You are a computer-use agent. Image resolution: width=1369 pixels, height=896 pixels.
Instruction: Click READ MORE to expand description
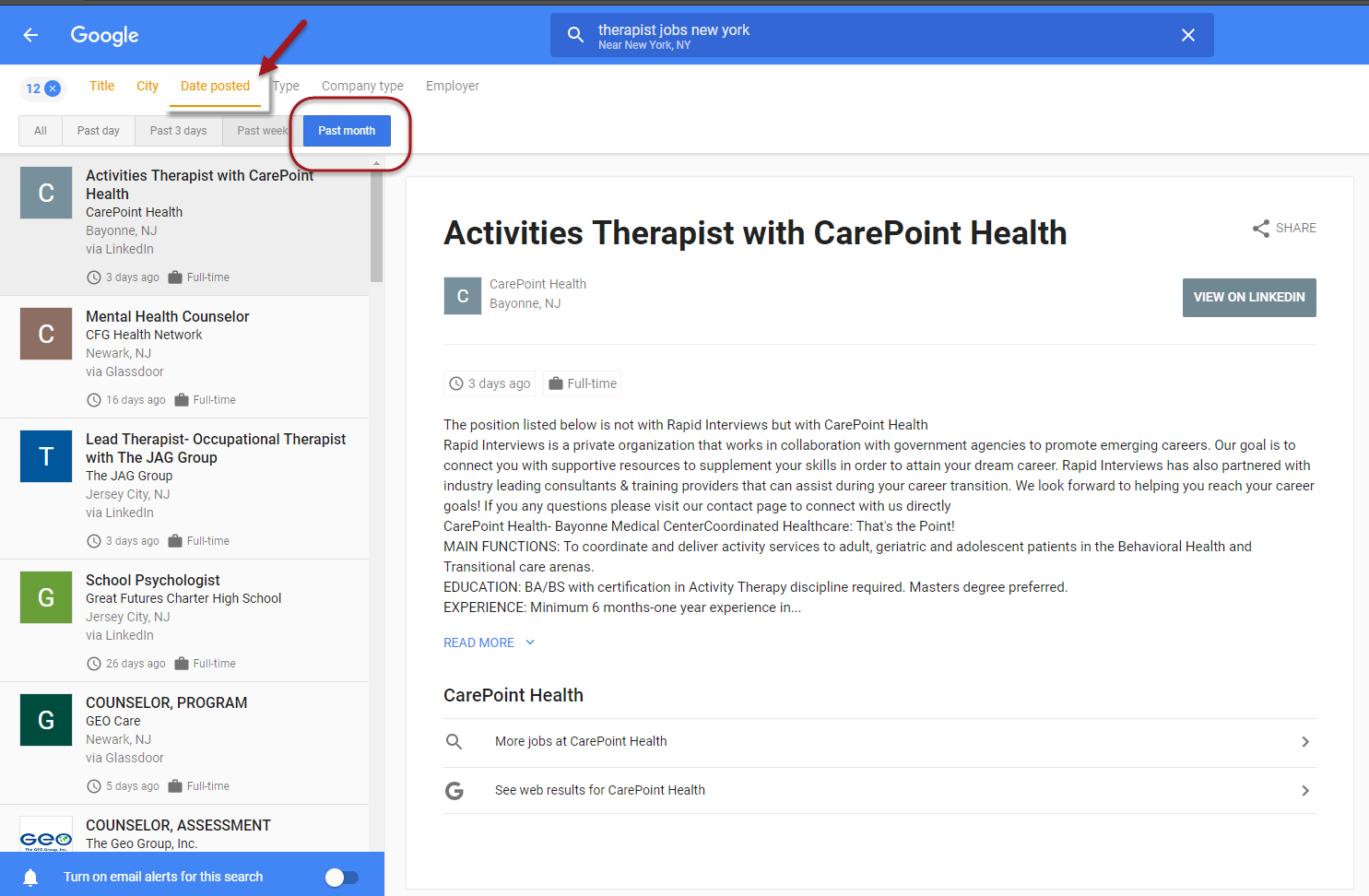point(479,643)
